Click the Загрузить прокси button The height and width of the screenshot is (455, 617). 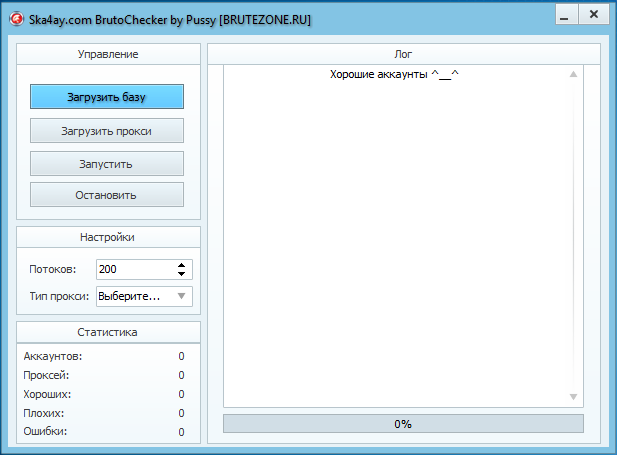point(107,131)
